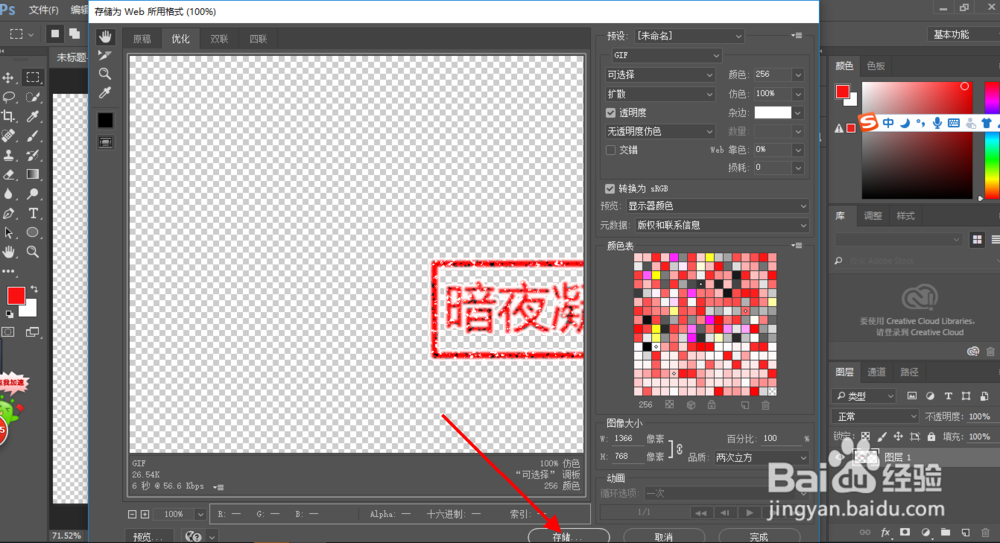Select the History Brush tool
This screenshot has height=543, width=1000.
tap(33, 155)
